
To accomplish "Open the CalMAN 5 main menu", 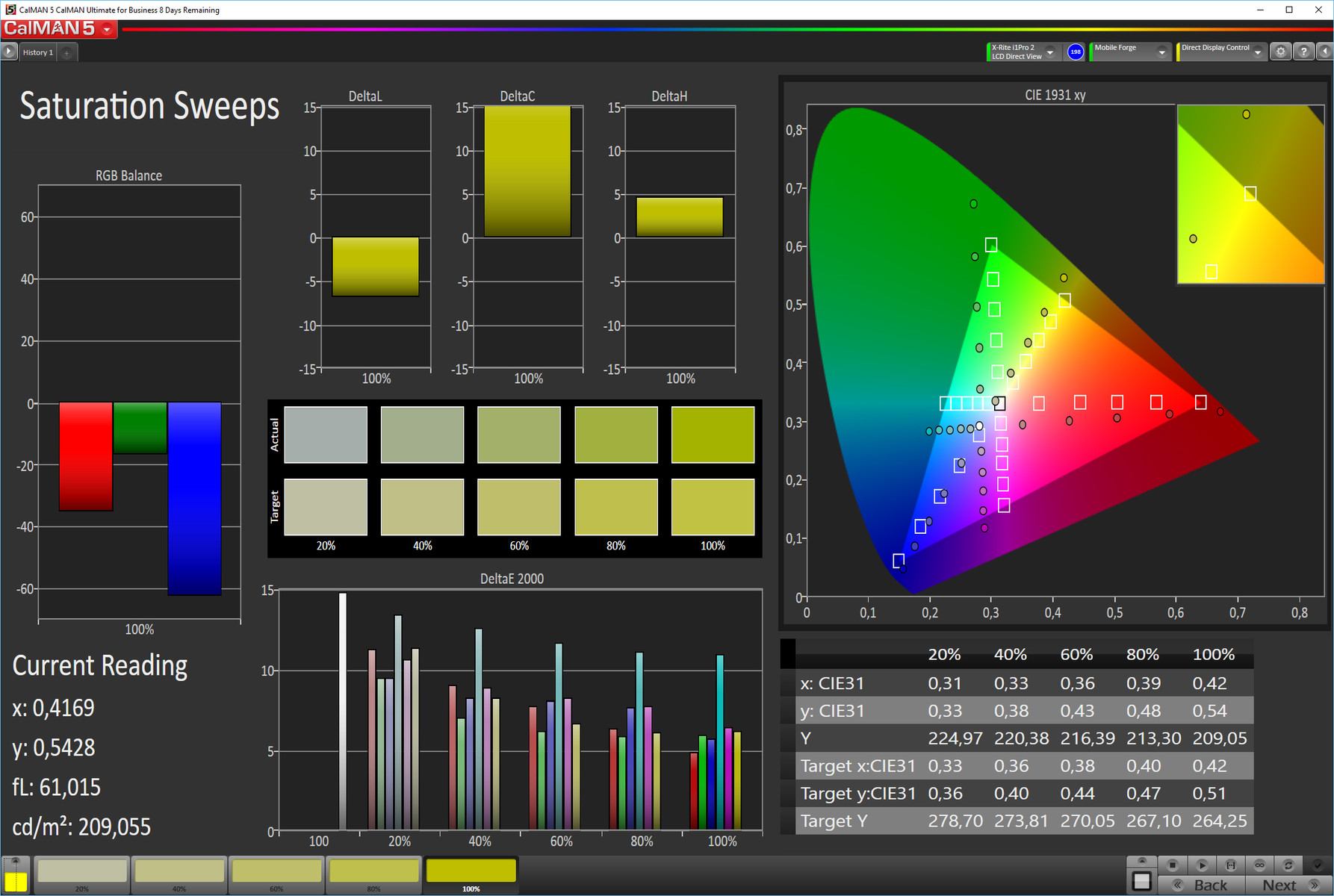I will (x=60, y=29).
